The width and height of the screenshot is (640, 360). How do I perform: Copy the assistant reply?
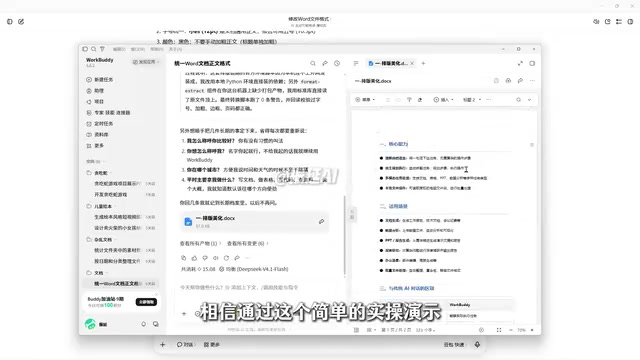(x=184, y=258)
